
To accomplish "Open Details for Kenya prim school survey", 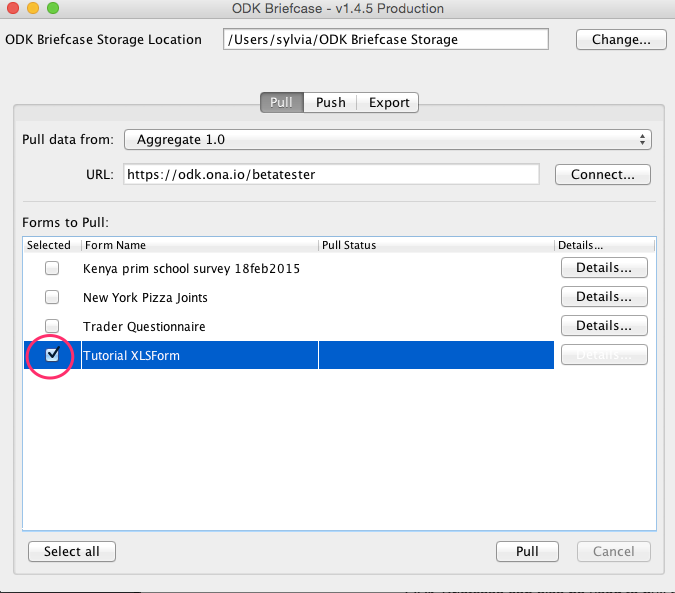I will (604, 268).
